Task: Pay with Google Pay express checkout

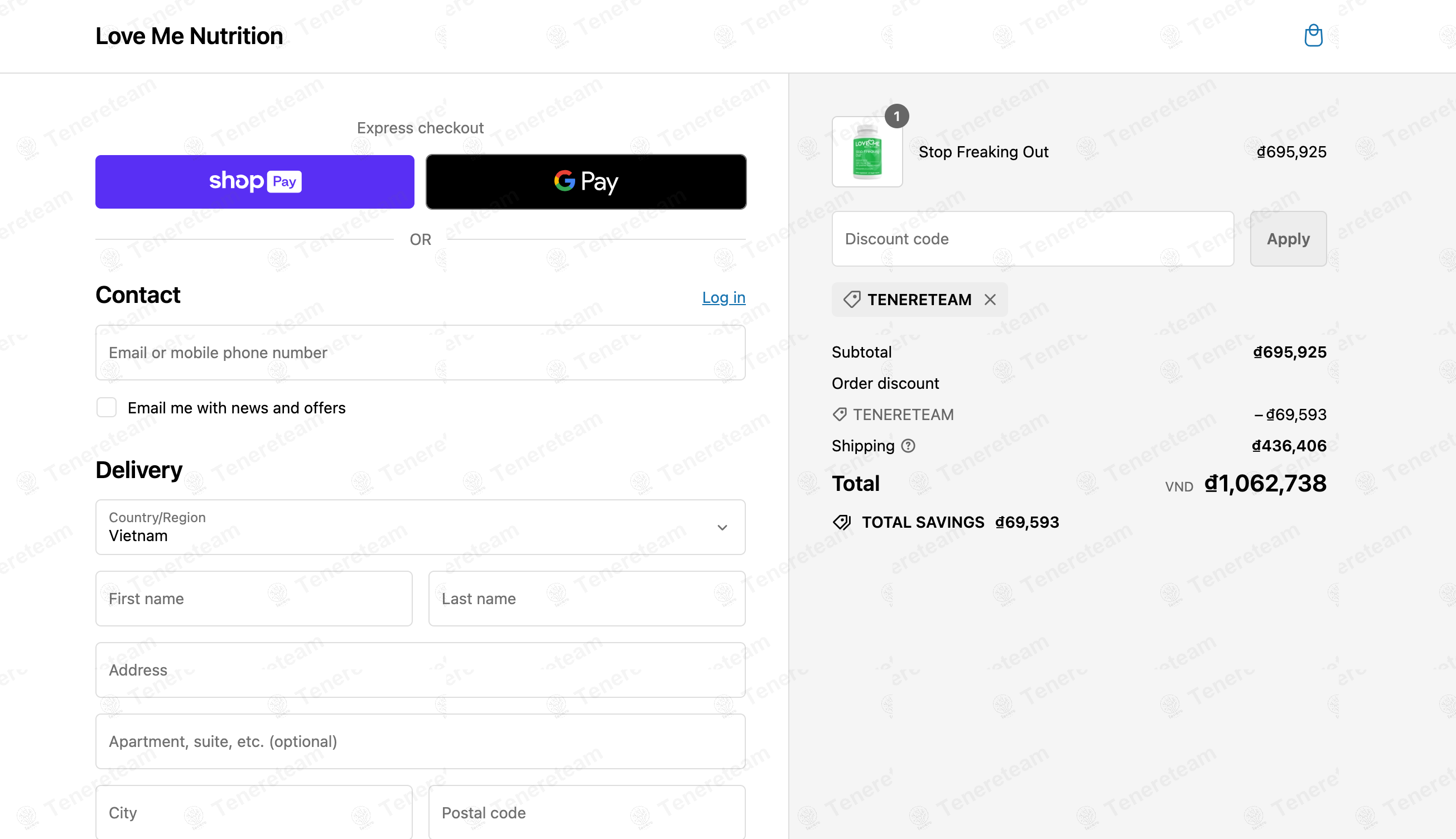Action: click(x=586, y=181)
